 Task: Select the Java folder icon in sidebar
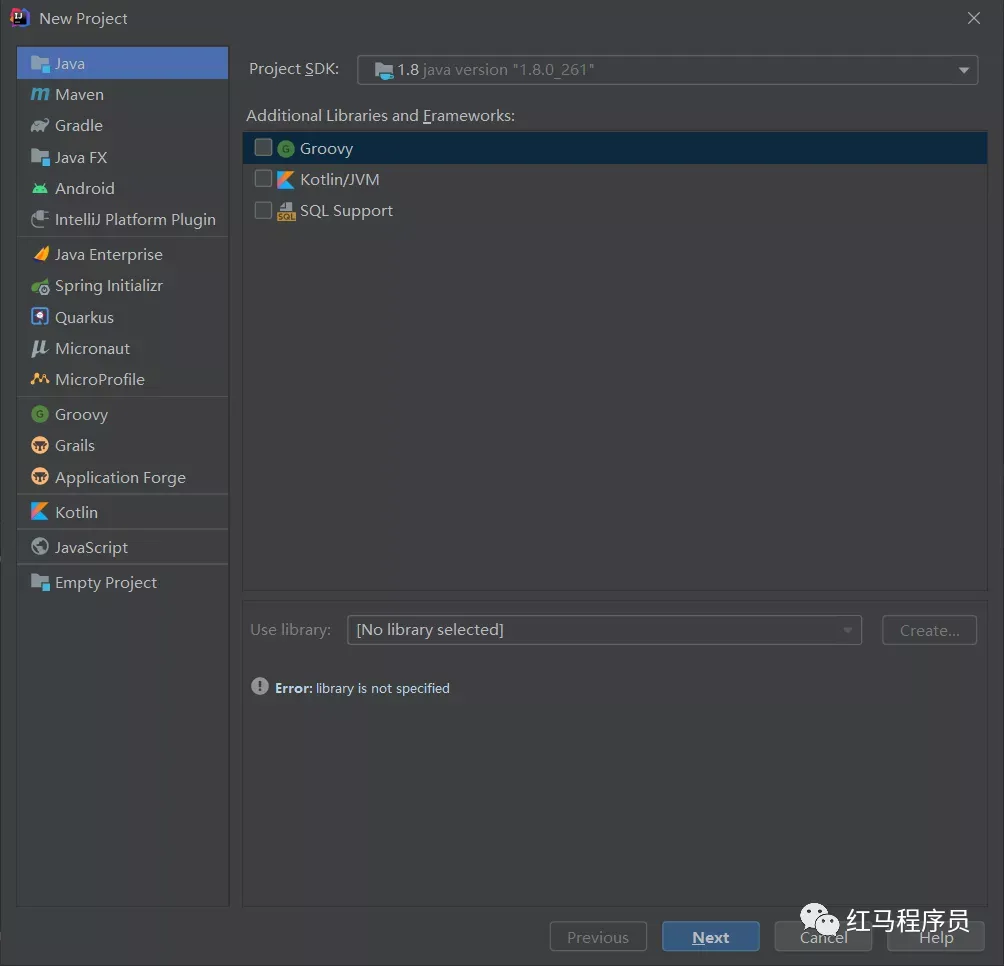(40, 63)
